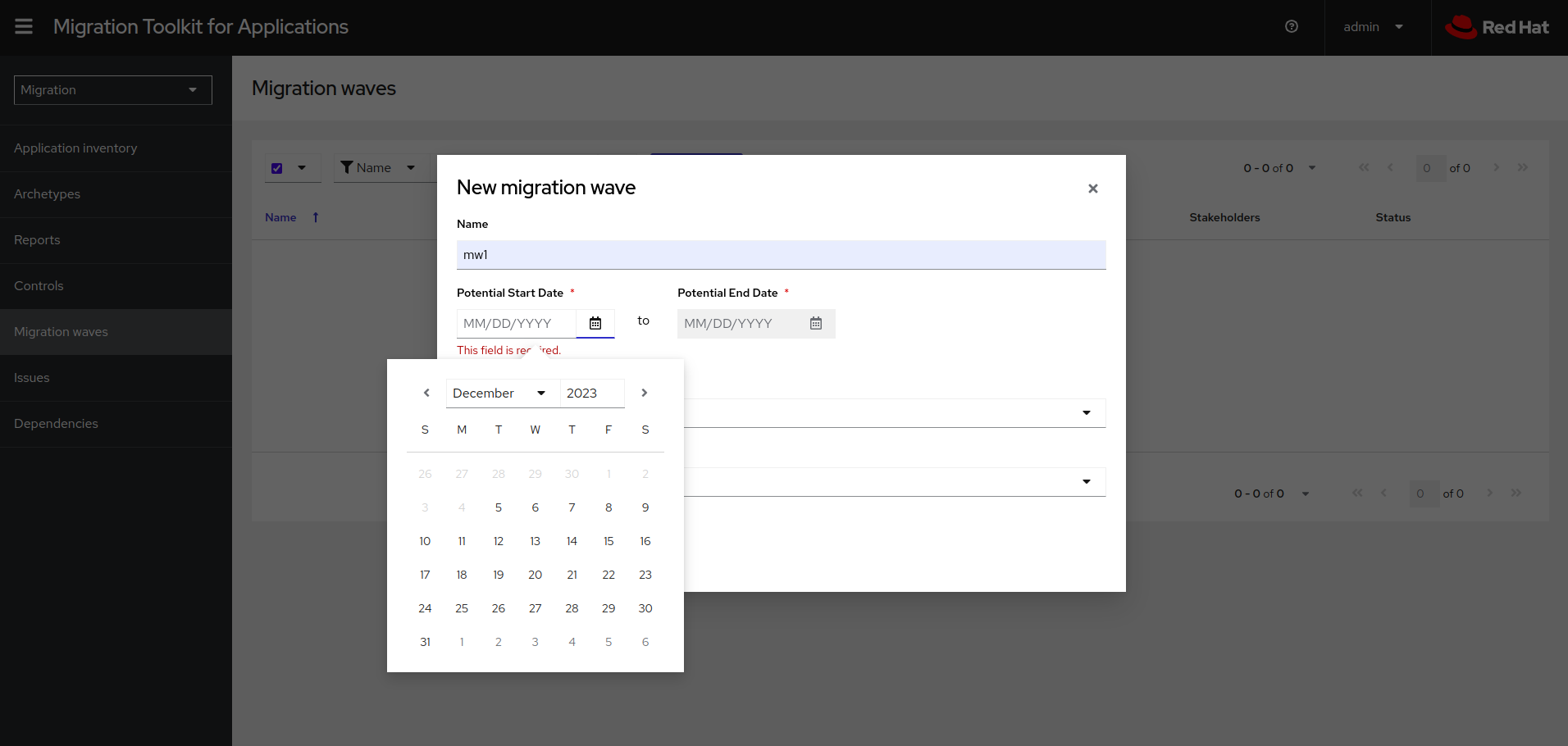Pick December 25 as the date
Screen dimensions: 1568x746
pyautogui.click(x=462, y=608)
